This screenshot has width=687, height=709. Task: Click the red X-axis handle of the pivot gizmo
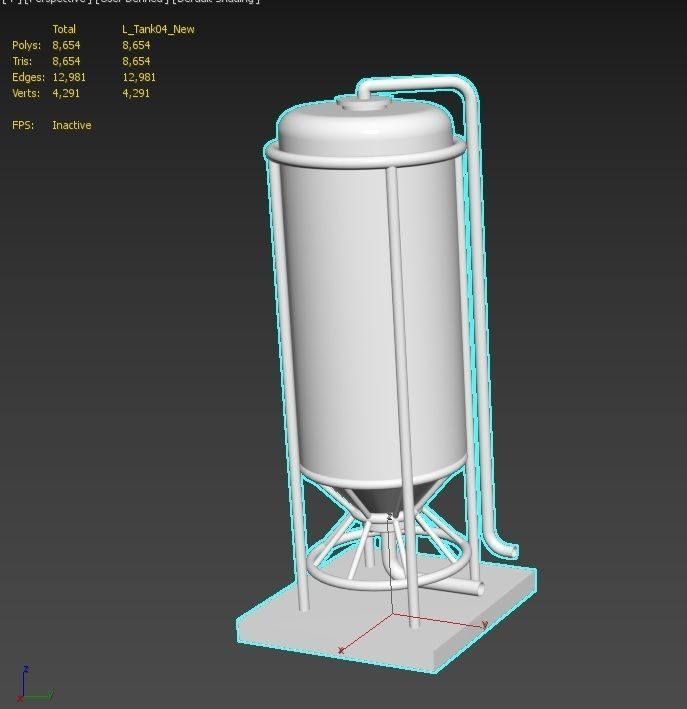[341, 650]
